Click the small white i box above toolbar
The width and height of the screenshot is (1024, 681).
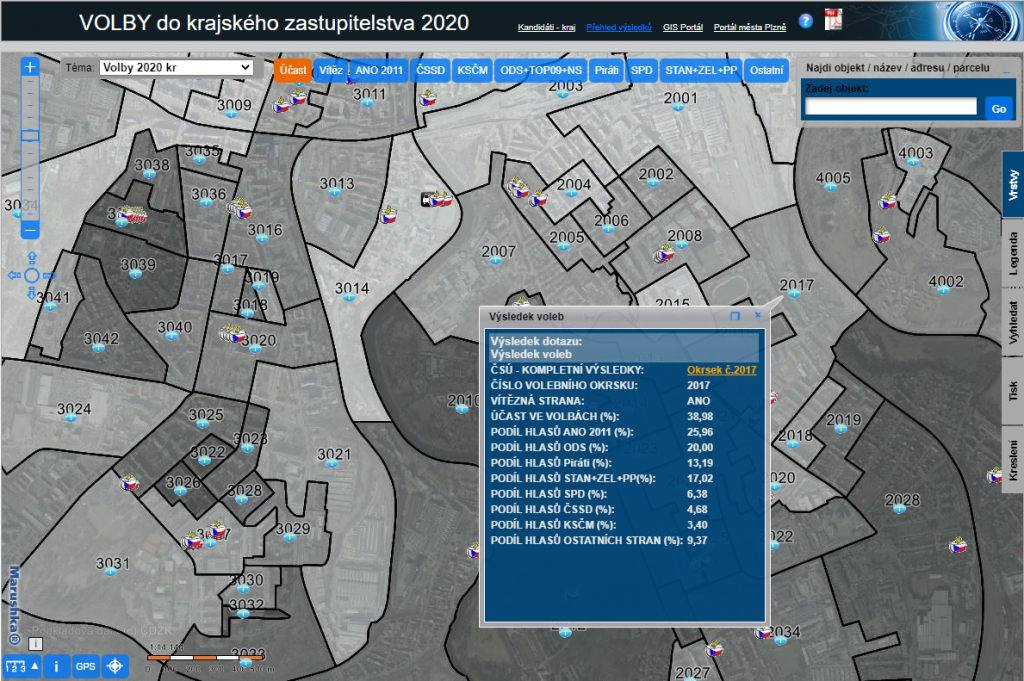click(x=36, y=644)
